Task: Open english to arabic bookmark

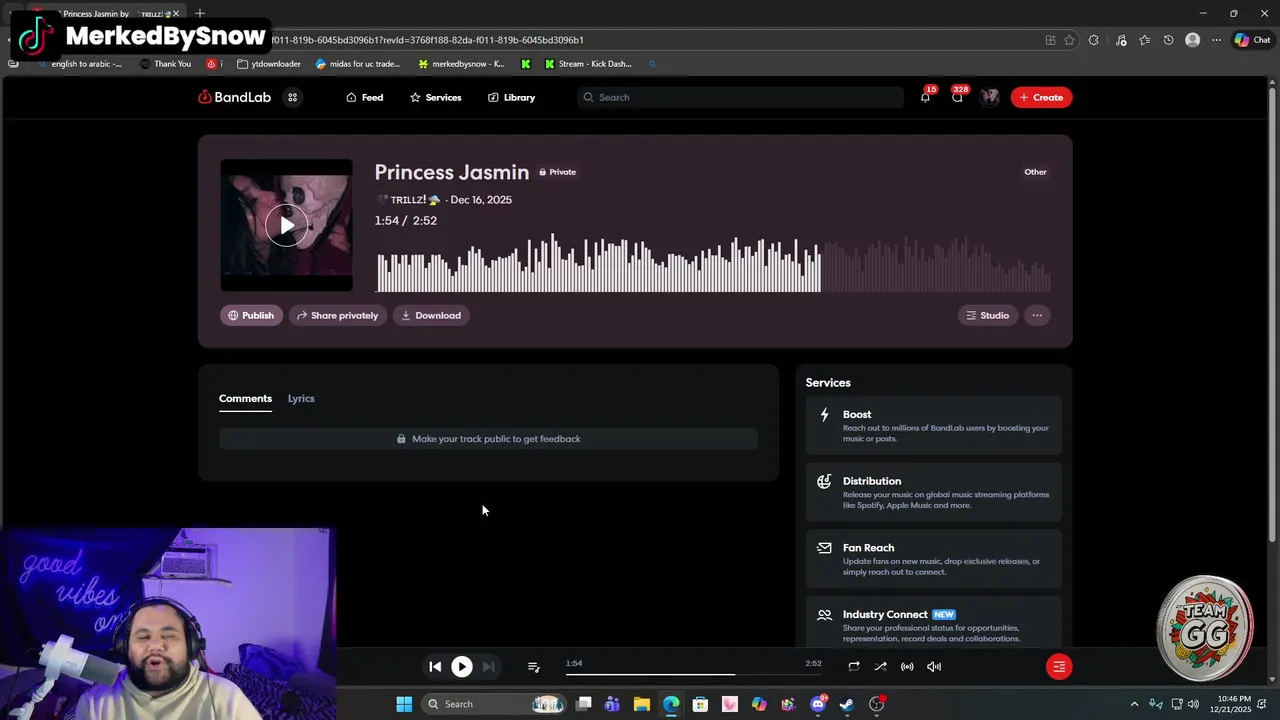Action: click(x=79, y=64)
